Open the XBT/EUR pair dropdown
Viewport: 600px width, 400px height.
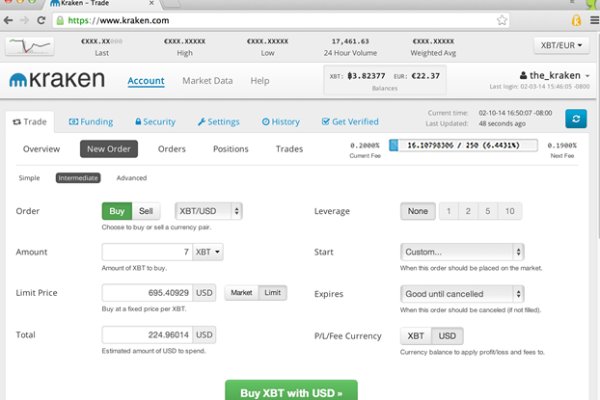tap(561, 45)
